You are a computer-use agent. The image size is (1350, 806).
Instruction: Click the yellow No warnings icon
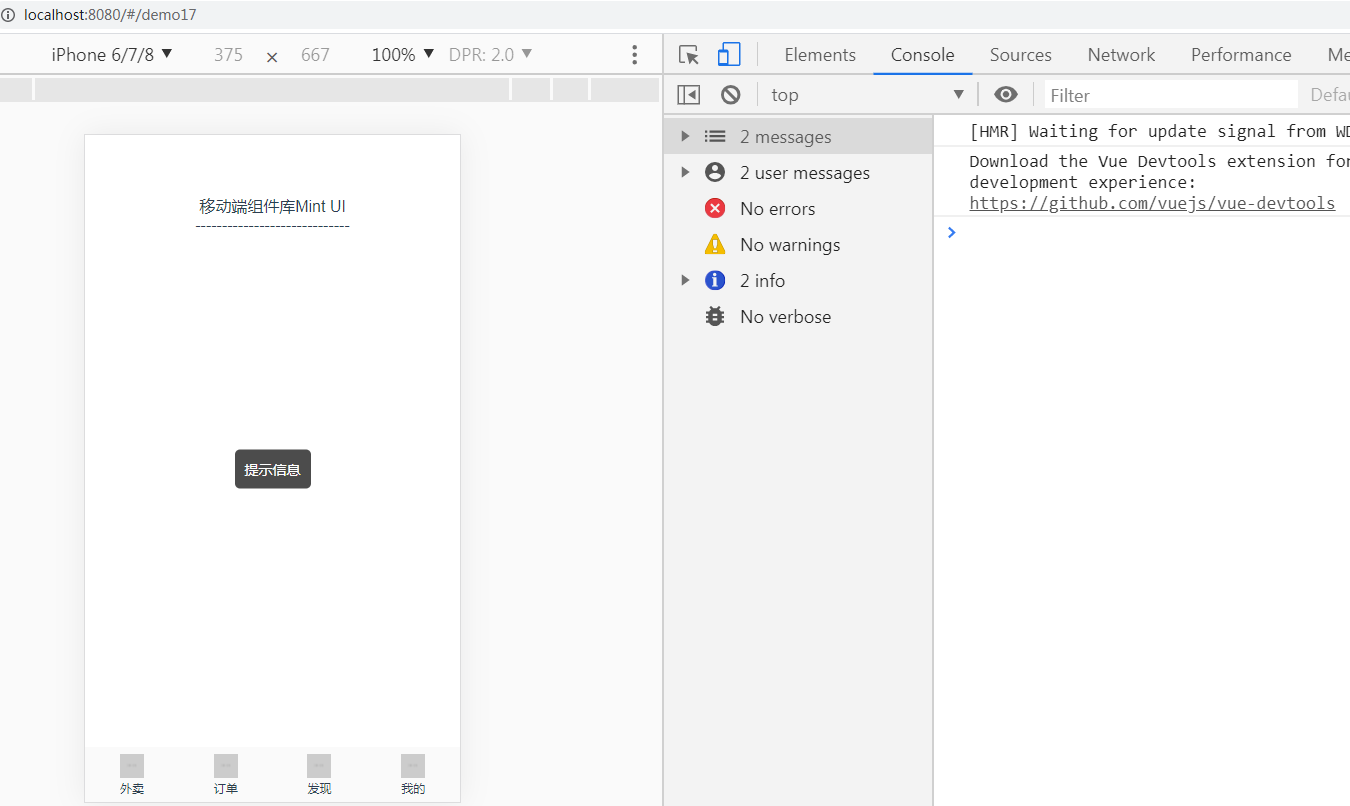click(x=715, y=244)
